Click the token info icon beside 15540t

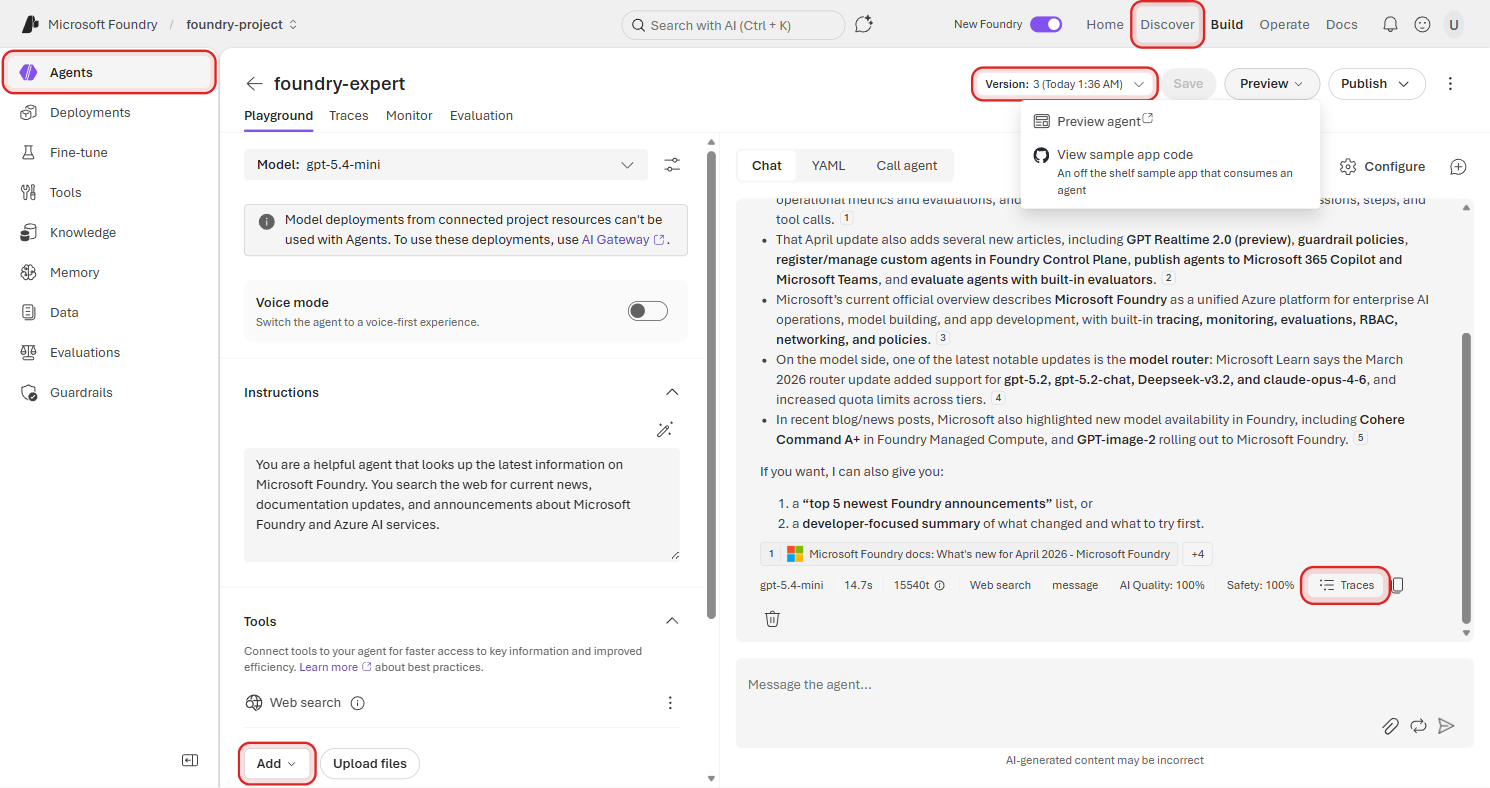coord(939,586)
